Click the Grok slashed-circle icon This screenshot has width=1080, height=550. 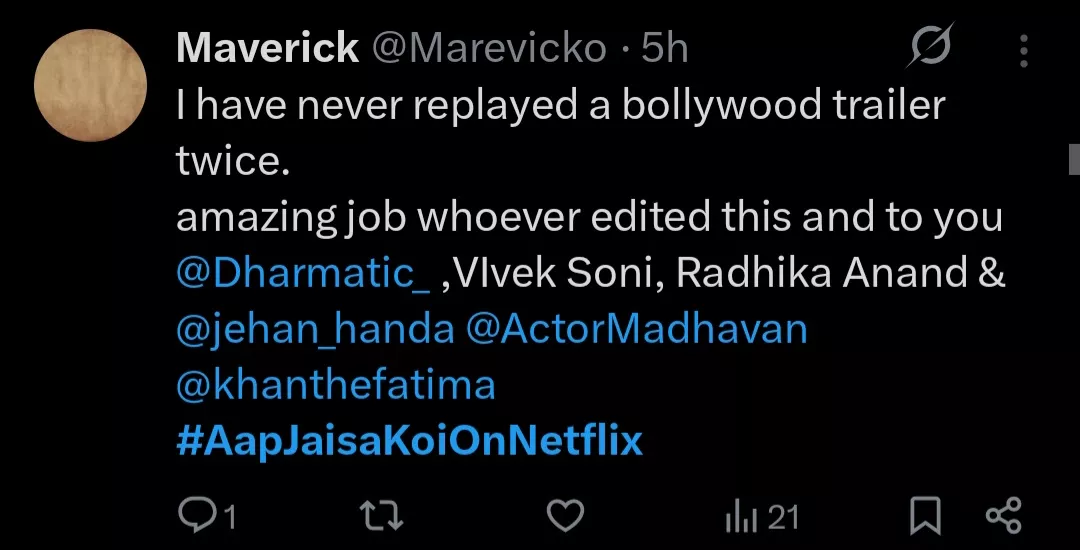(929, 47)
